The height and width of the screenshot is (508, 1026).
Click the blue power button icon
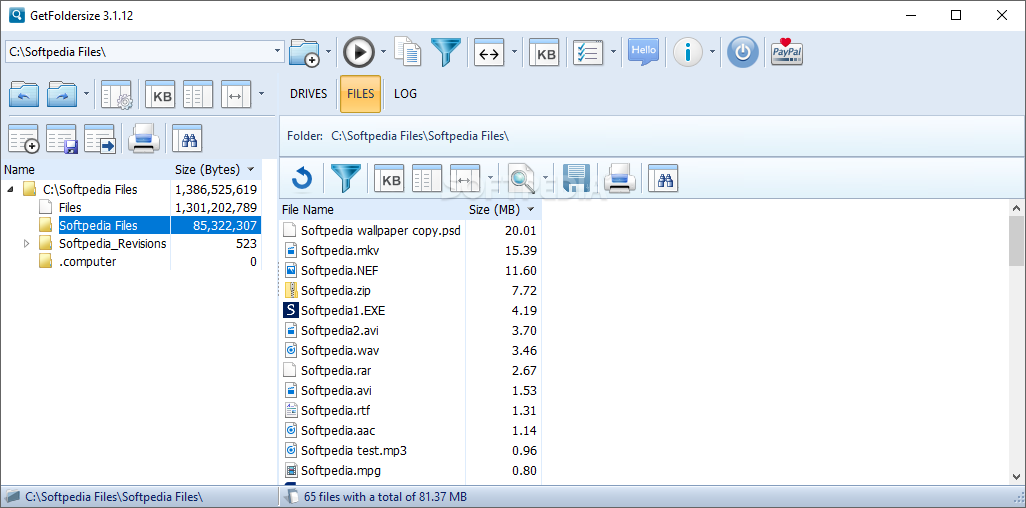743,52
